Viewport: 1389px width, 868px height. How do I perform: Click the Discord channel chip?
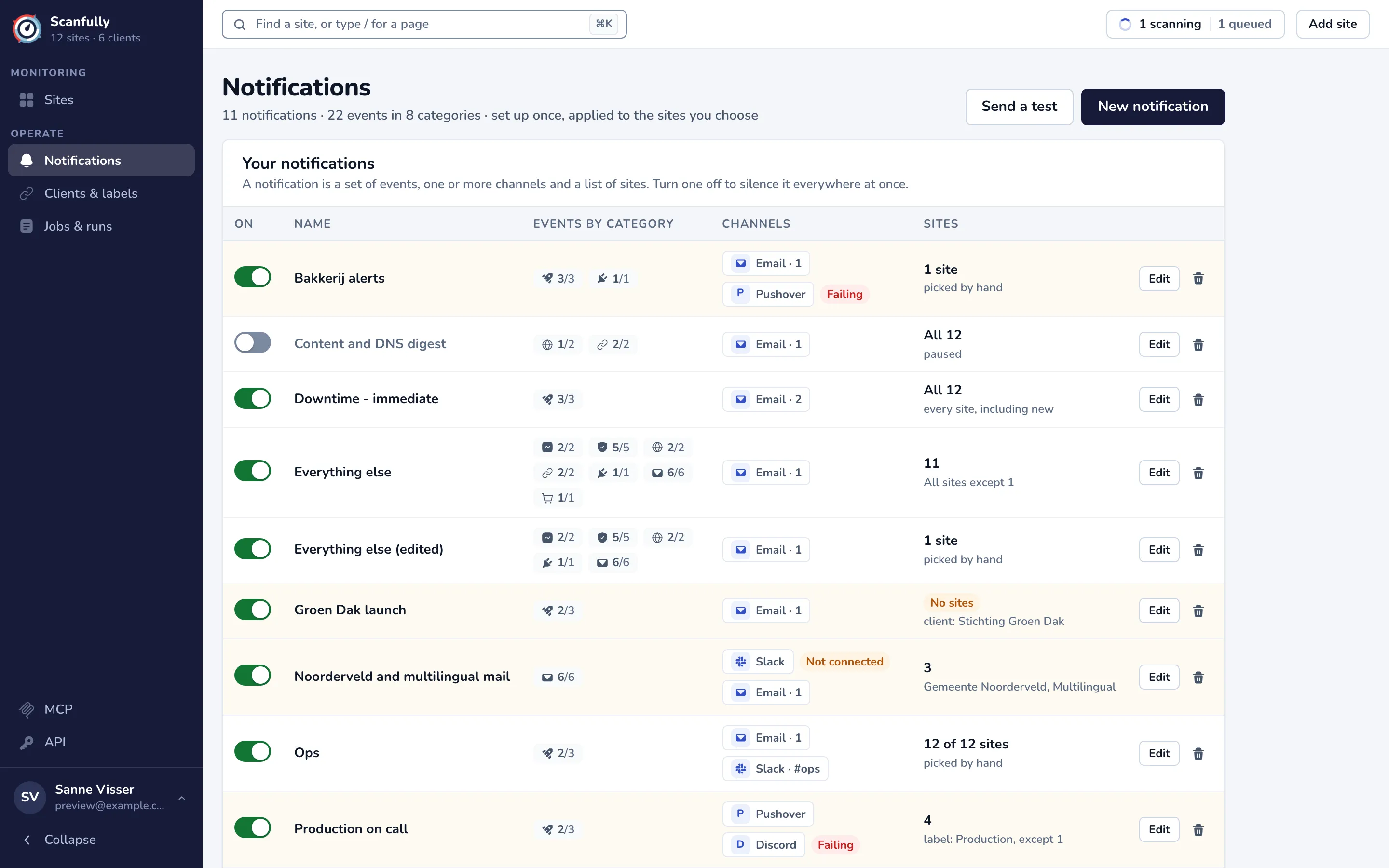click(x=763, y=844)
